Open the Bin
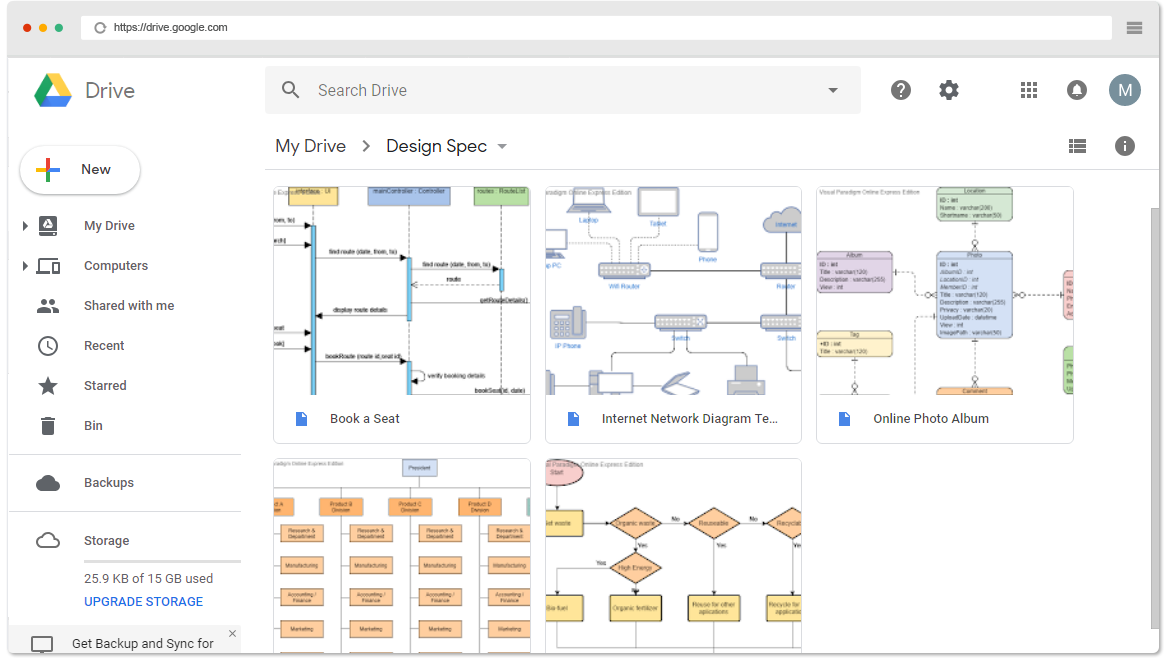Viewport: 1170px width, 665px height. point(93,425)
